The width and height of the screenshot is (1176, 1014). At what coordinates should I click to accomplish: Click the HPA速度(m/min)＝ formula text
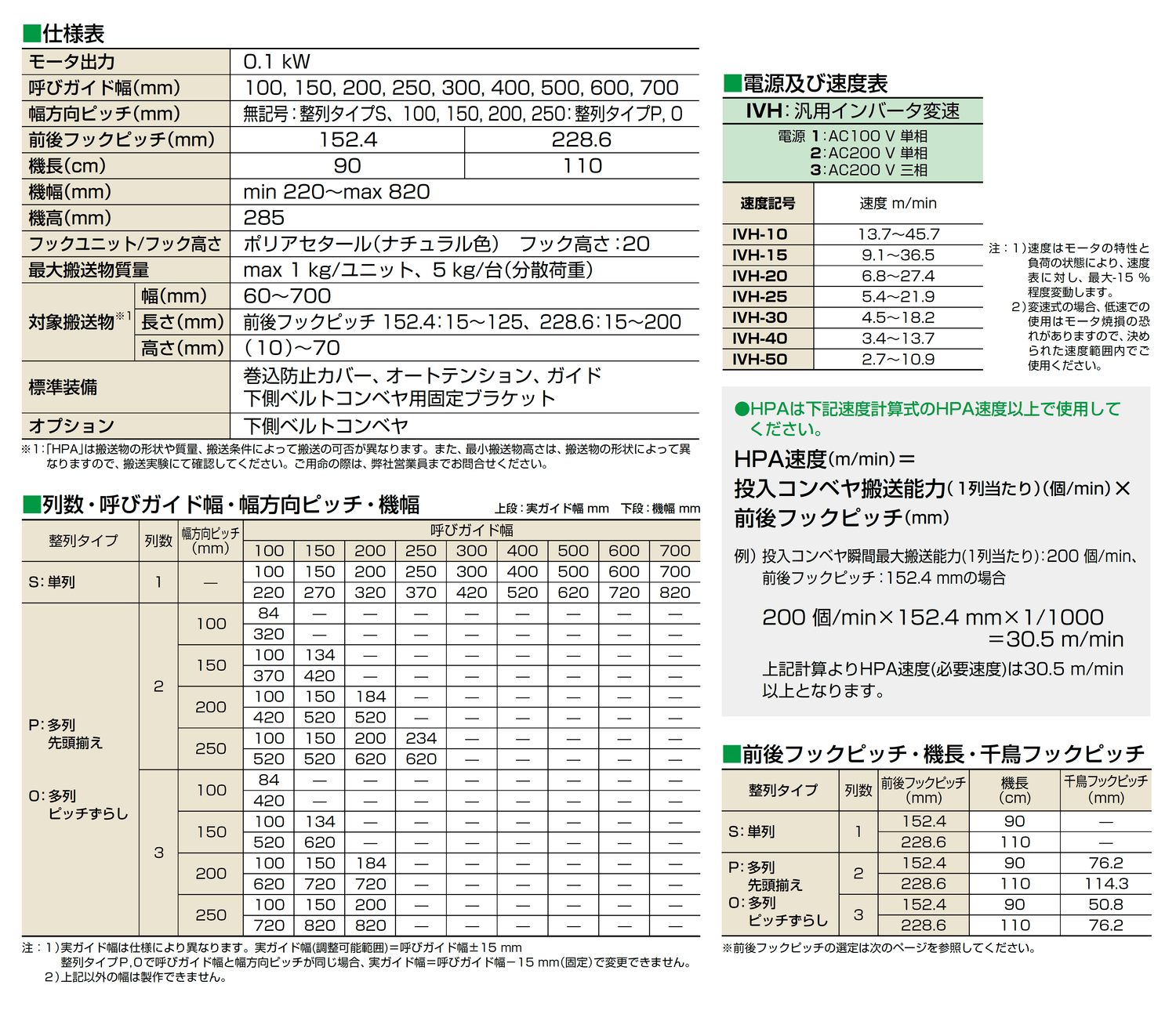(x=825, y=459)
